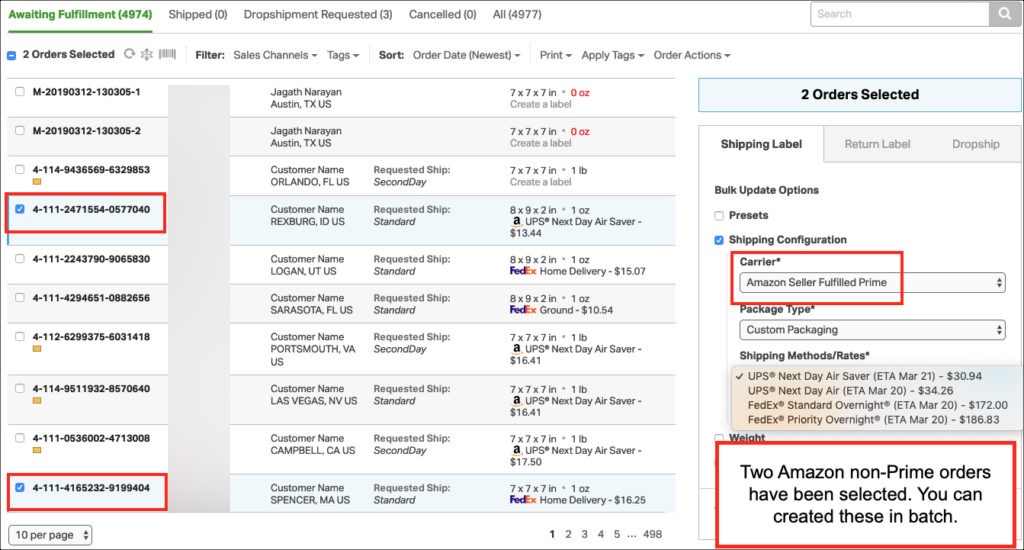1024x550 pixels.
Task: Click FedEx Ground - $10.54 rate text
Action: pos(576,310)
